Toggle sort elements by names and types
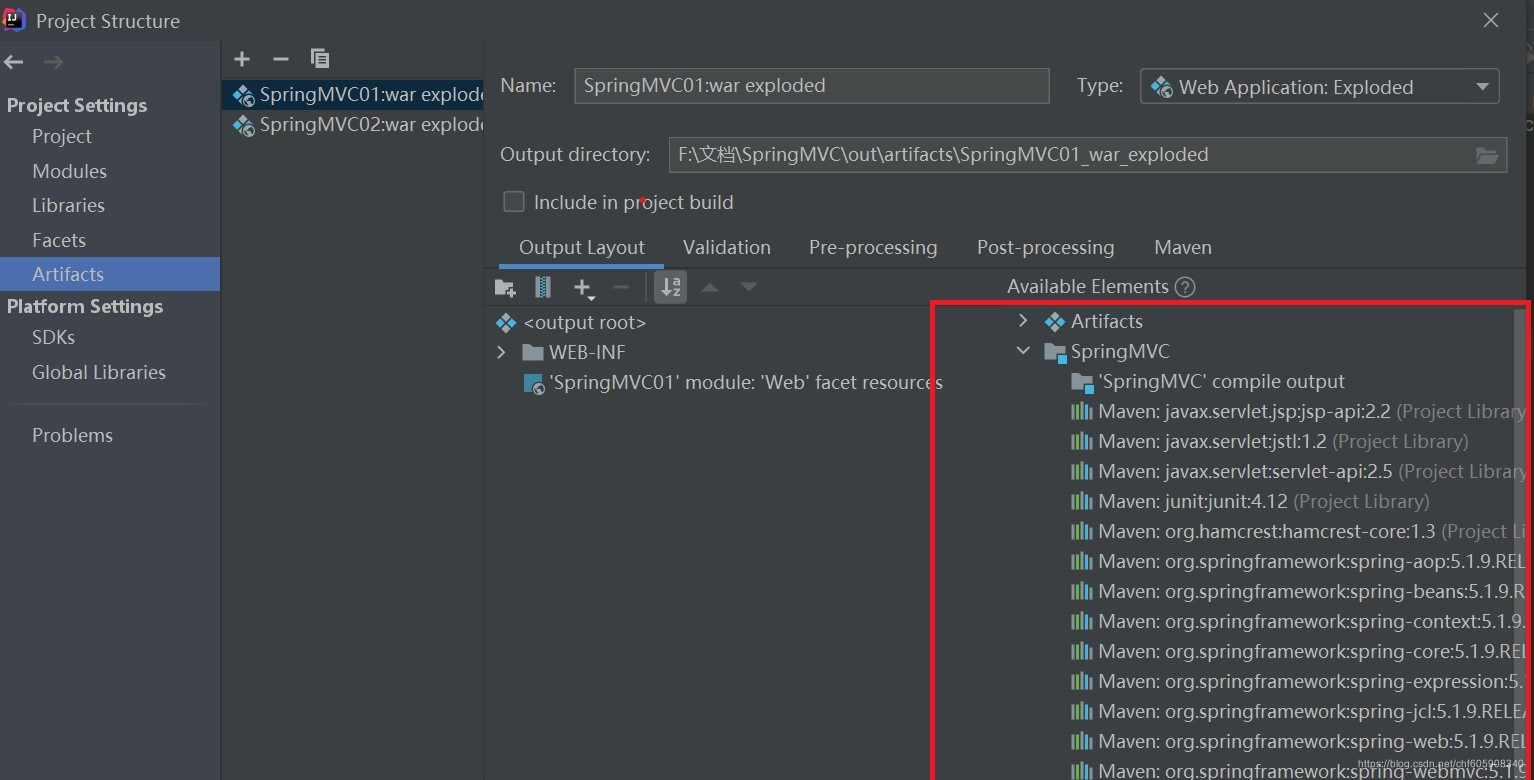Image resolution: width=1534 pixels, height=780 pixels. click(670, 288)
